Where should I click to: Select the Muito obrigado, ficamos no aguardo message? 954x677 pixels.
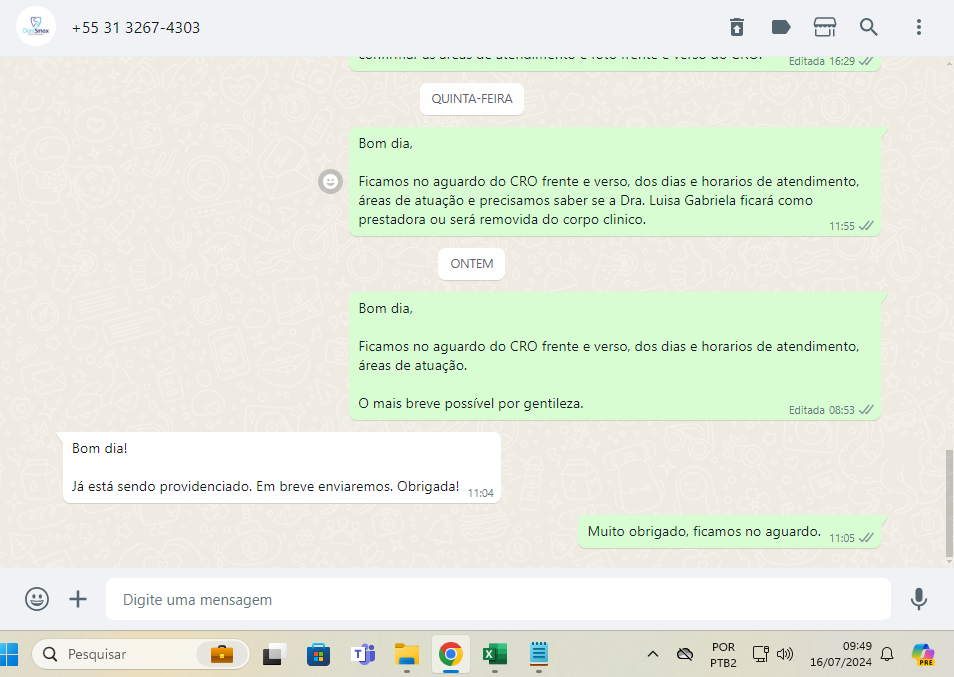[729, 532]
